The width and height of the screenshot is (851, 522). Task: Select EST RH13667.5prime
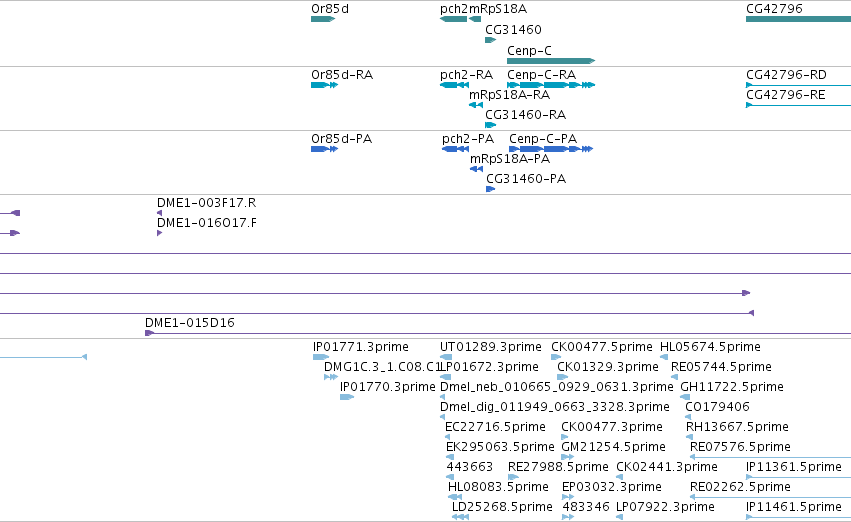[x=689, y=437]
